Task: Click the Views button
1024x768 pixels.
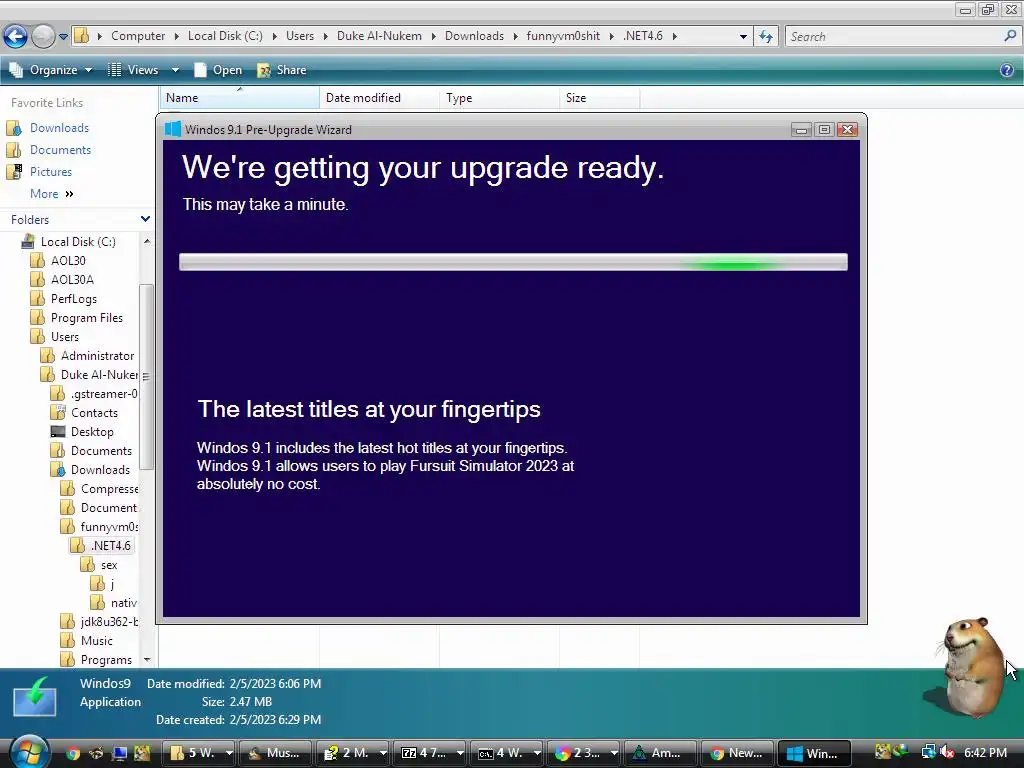Action: (x=133, y=70)
